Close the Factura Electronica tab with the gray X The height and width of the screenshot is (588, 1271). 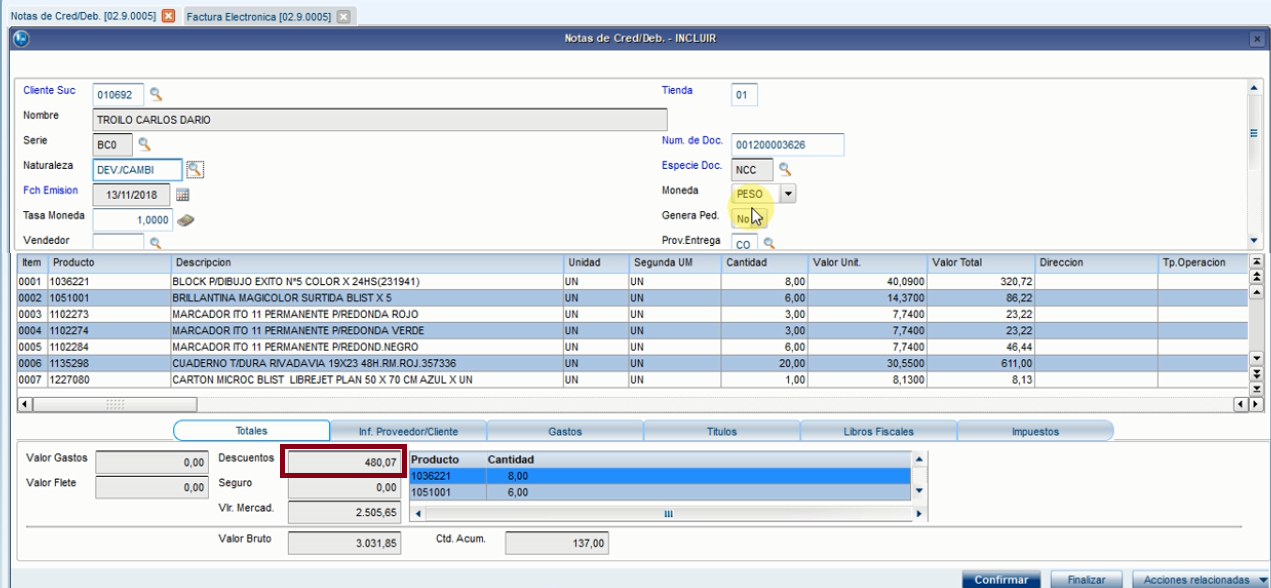click(x=344, y=17)
